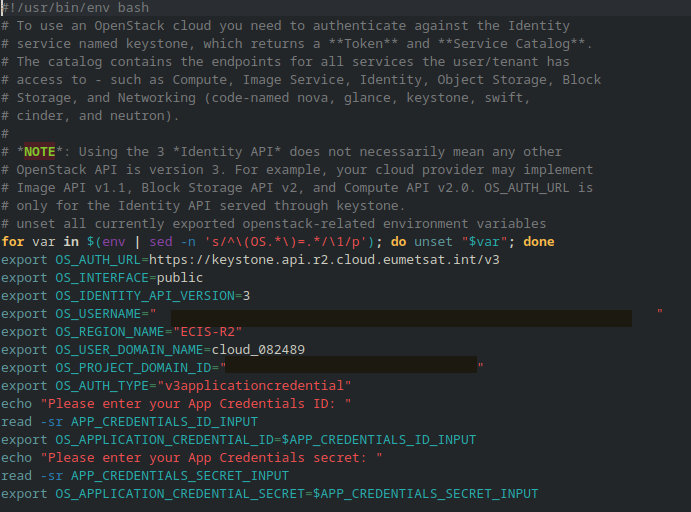Click the "Please enter your App Credentials ID" string
This screenshot has height=512, width=691.
pyautogui.click(x=196, y=404)
